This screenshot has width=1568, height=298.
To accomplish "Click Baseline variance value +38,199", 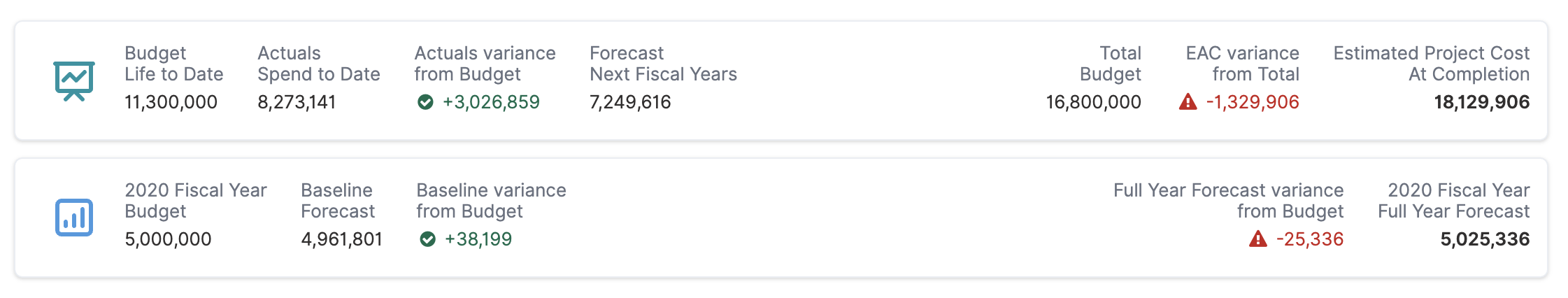I will coord(478,239).
